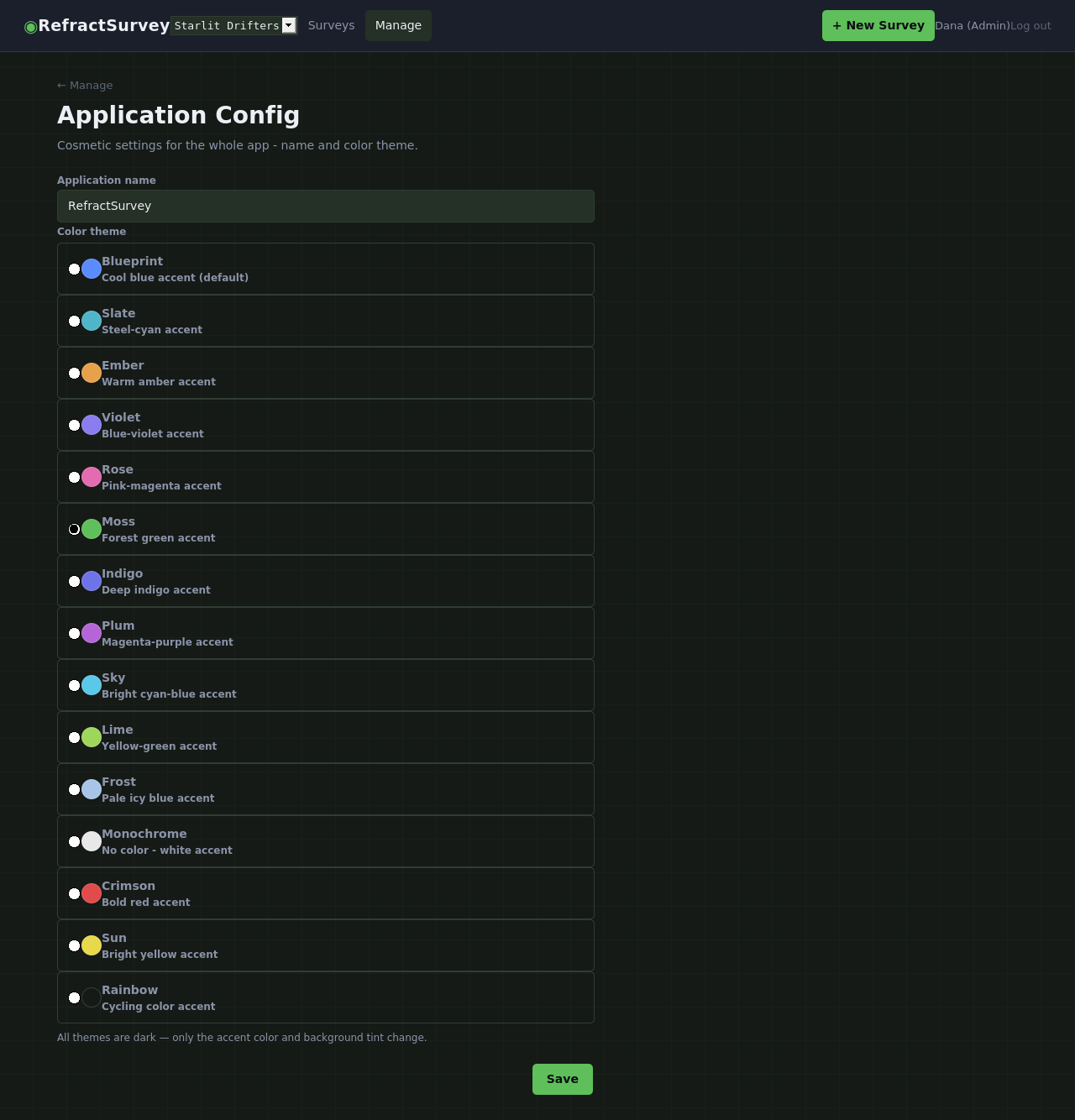Select the Violet theme radio button
The image size is (1075, 1120).
coord(74,425)
